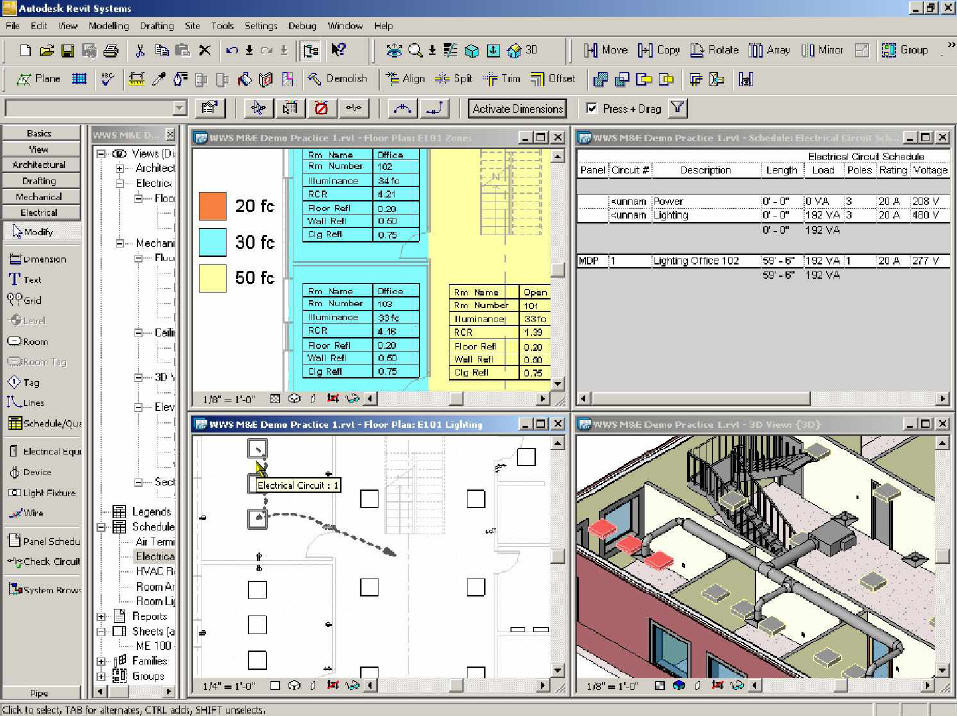Open the Window menu
The image size is (957, 716).
(x=345, y=26)
